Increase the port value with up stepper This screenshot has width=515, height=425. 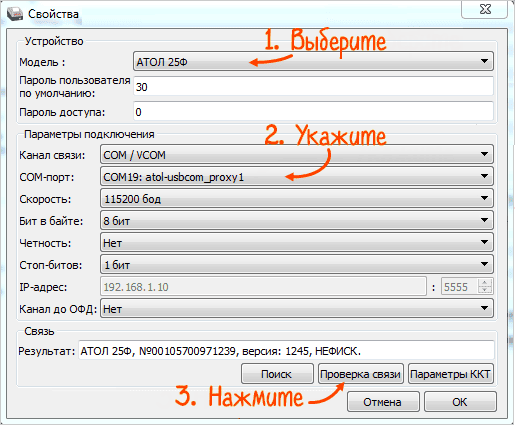485,283
